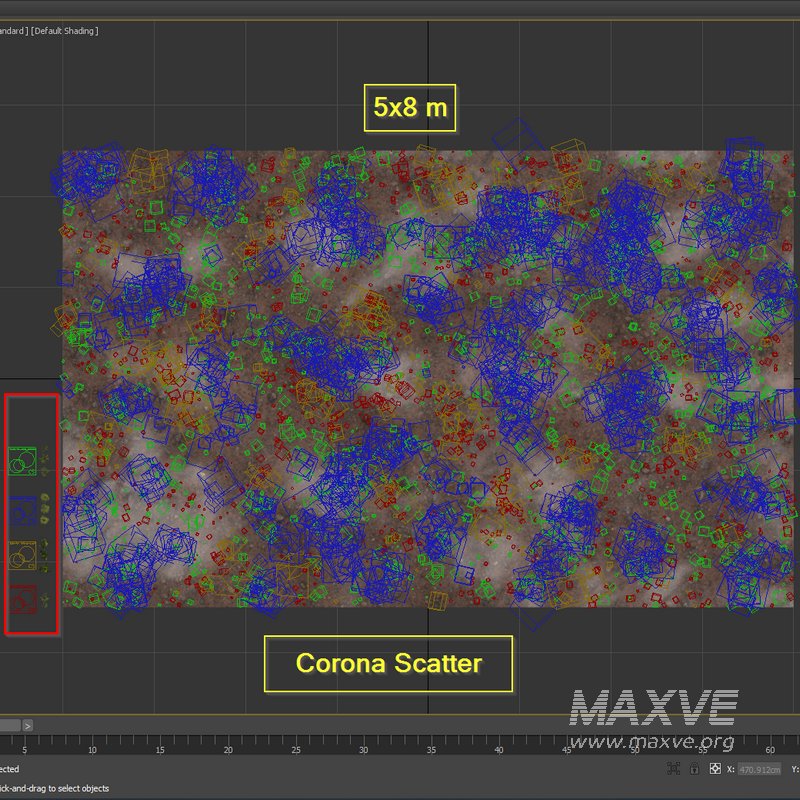800x800 pixels.
Task: Select the yellow scatter source model
Action: tap(22, 556)
